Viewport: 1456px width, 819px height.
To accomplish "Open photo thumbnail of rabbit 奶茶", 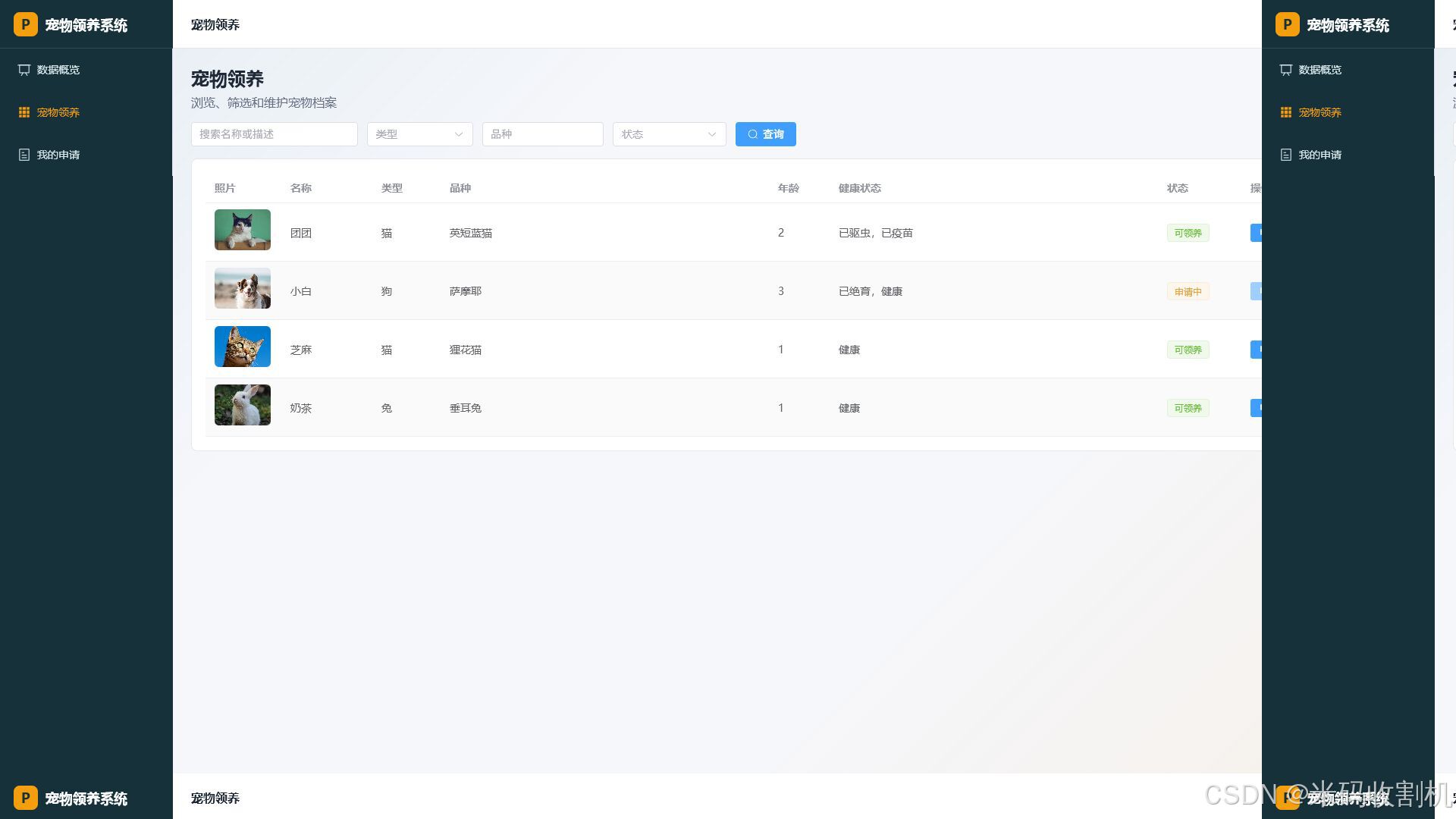I will click(x=243, y=405).
